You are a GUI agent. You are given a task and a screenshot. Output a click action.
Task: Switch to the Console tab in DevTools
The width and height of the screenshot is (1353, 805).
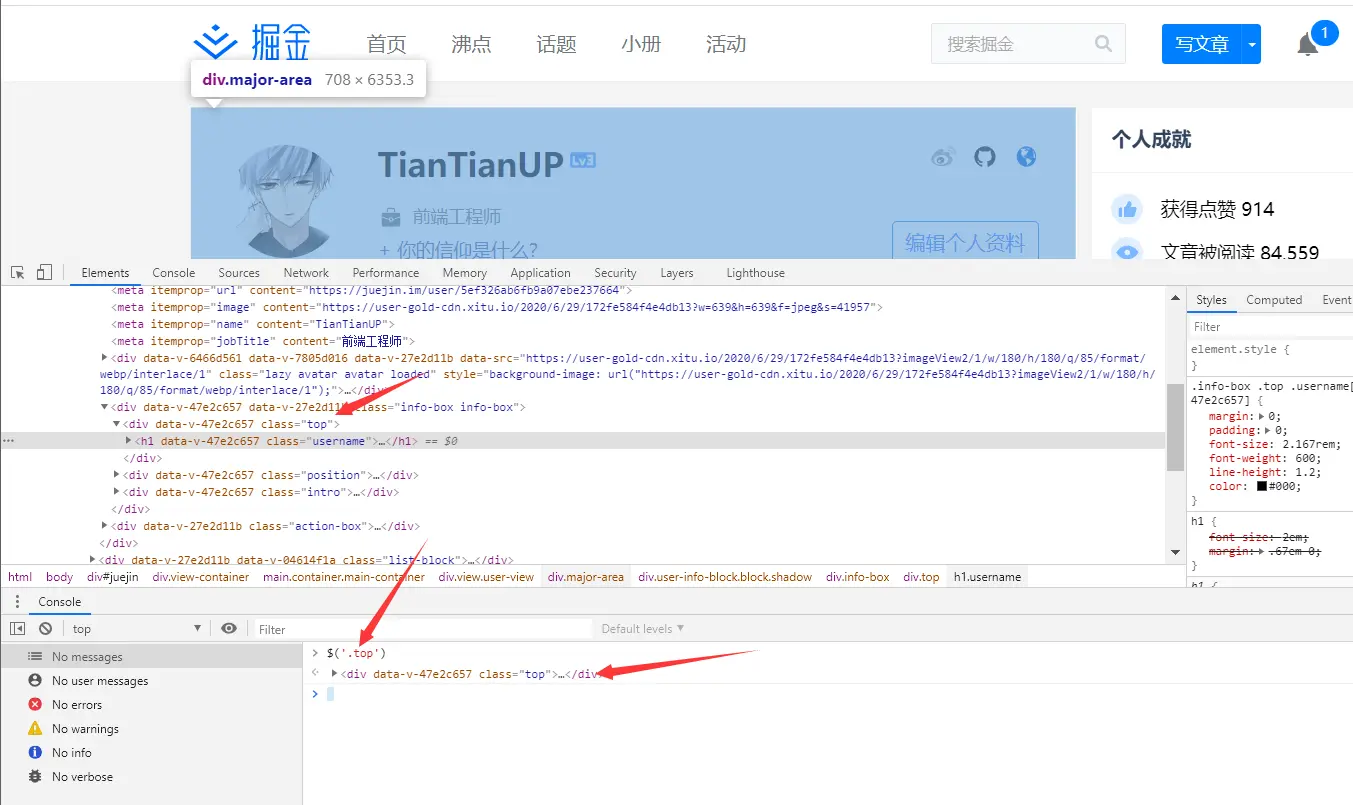[x=174, y=272]
